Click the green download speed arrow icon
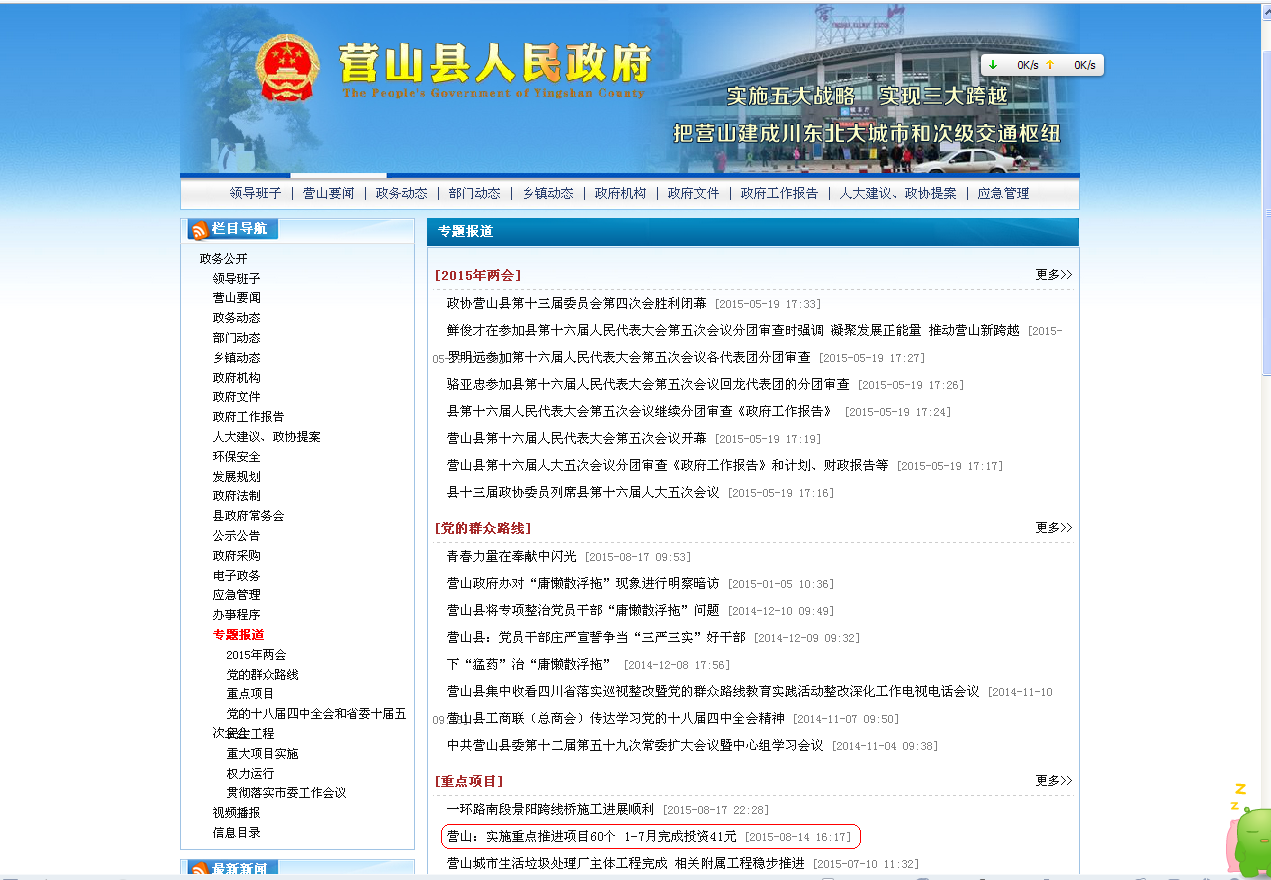This screenshot has height=880, width=1271. point(993,65)
